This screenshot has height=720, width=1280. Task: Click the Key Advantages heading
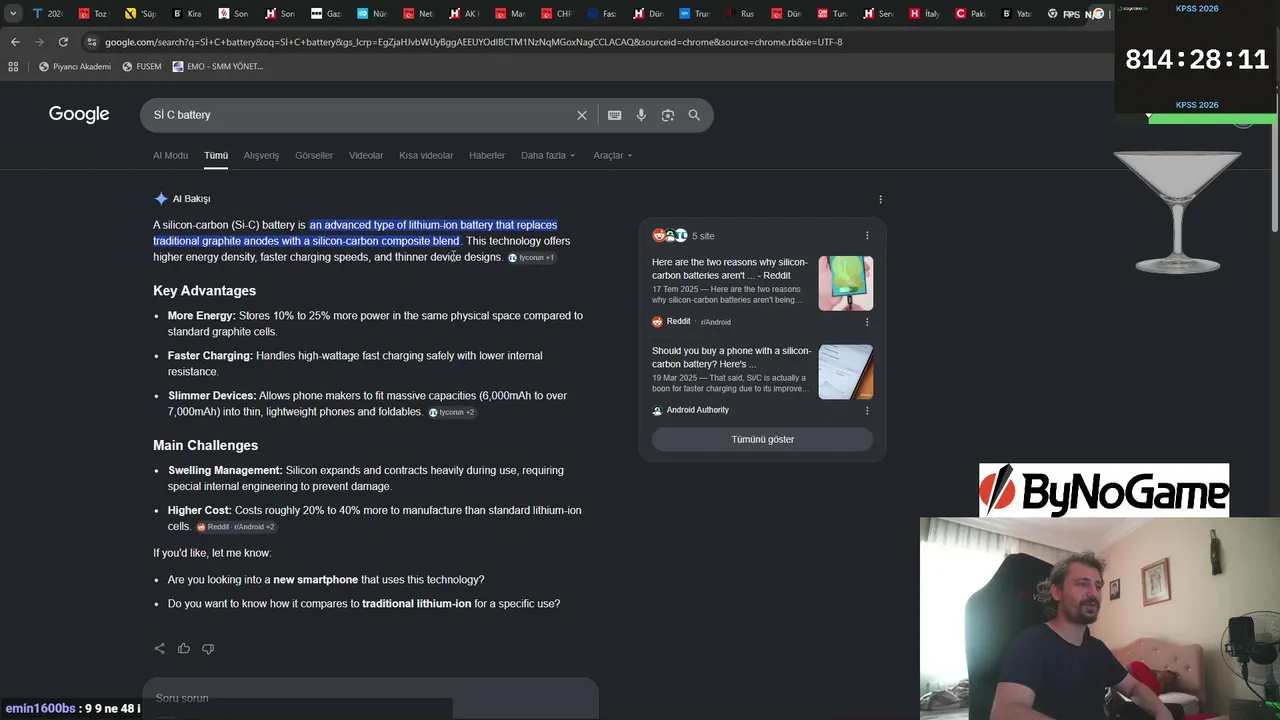click(x=204, y=291)
